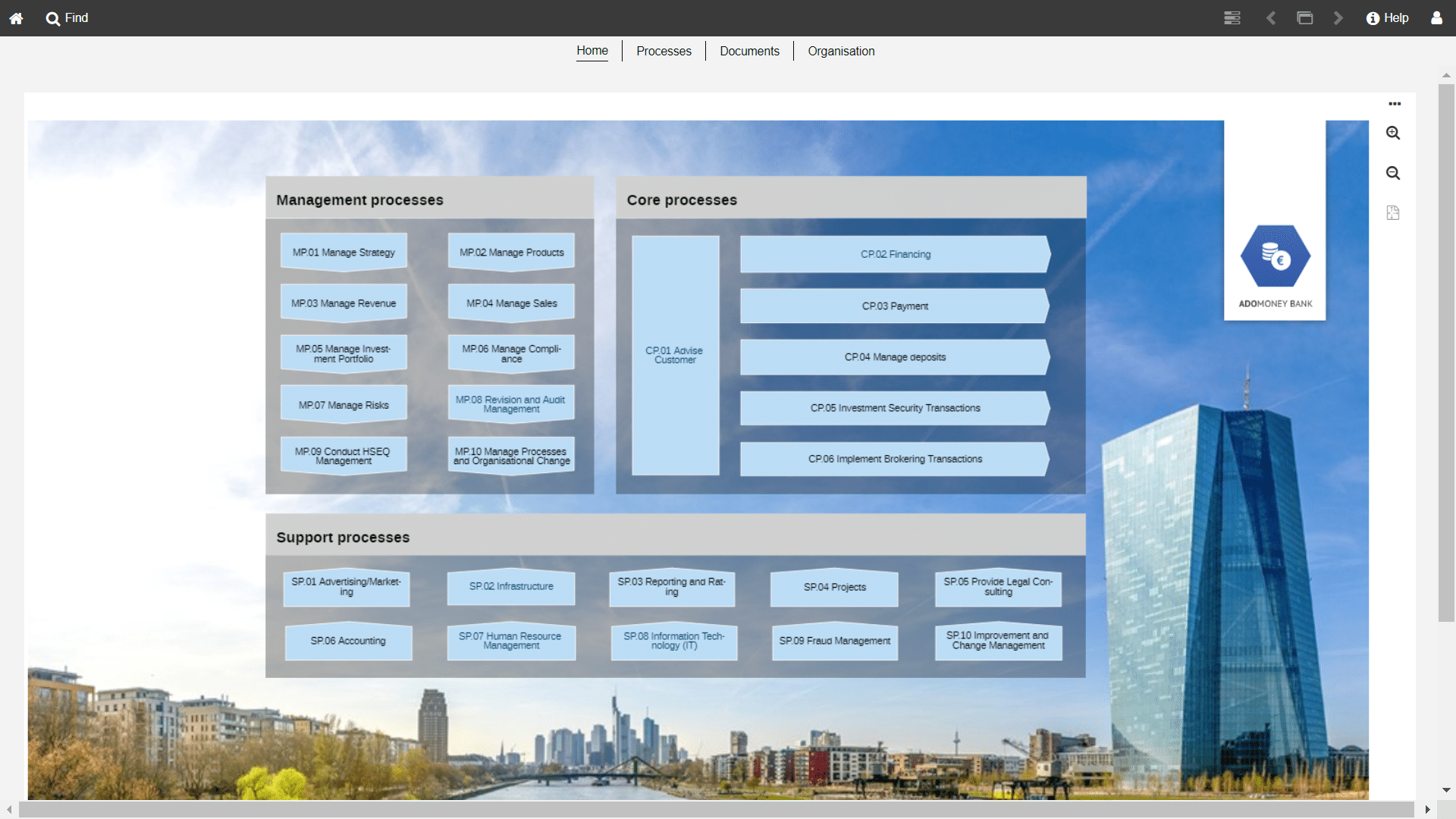This screenshot has width=1456, height=819.
Task: Open the Documents tab
Action: click(x=749, y=51)
